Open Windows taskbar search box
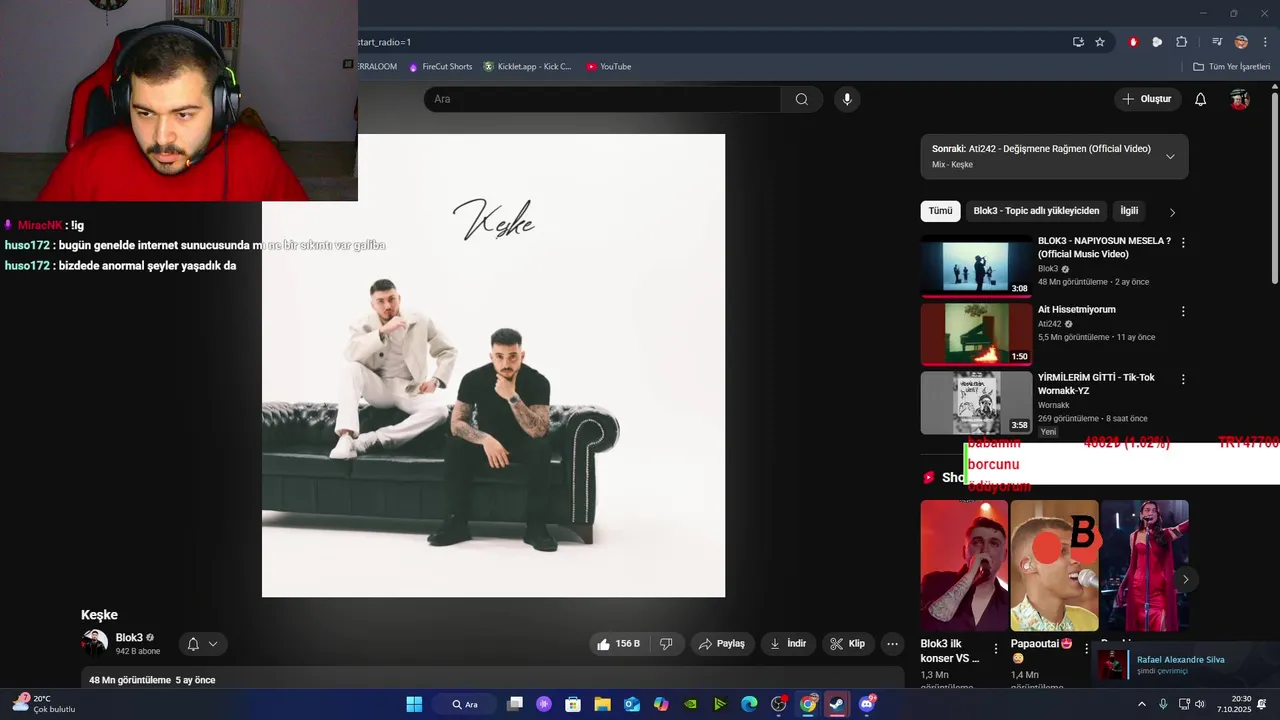The image size is (1280, 720). click(x=465, y=704)
